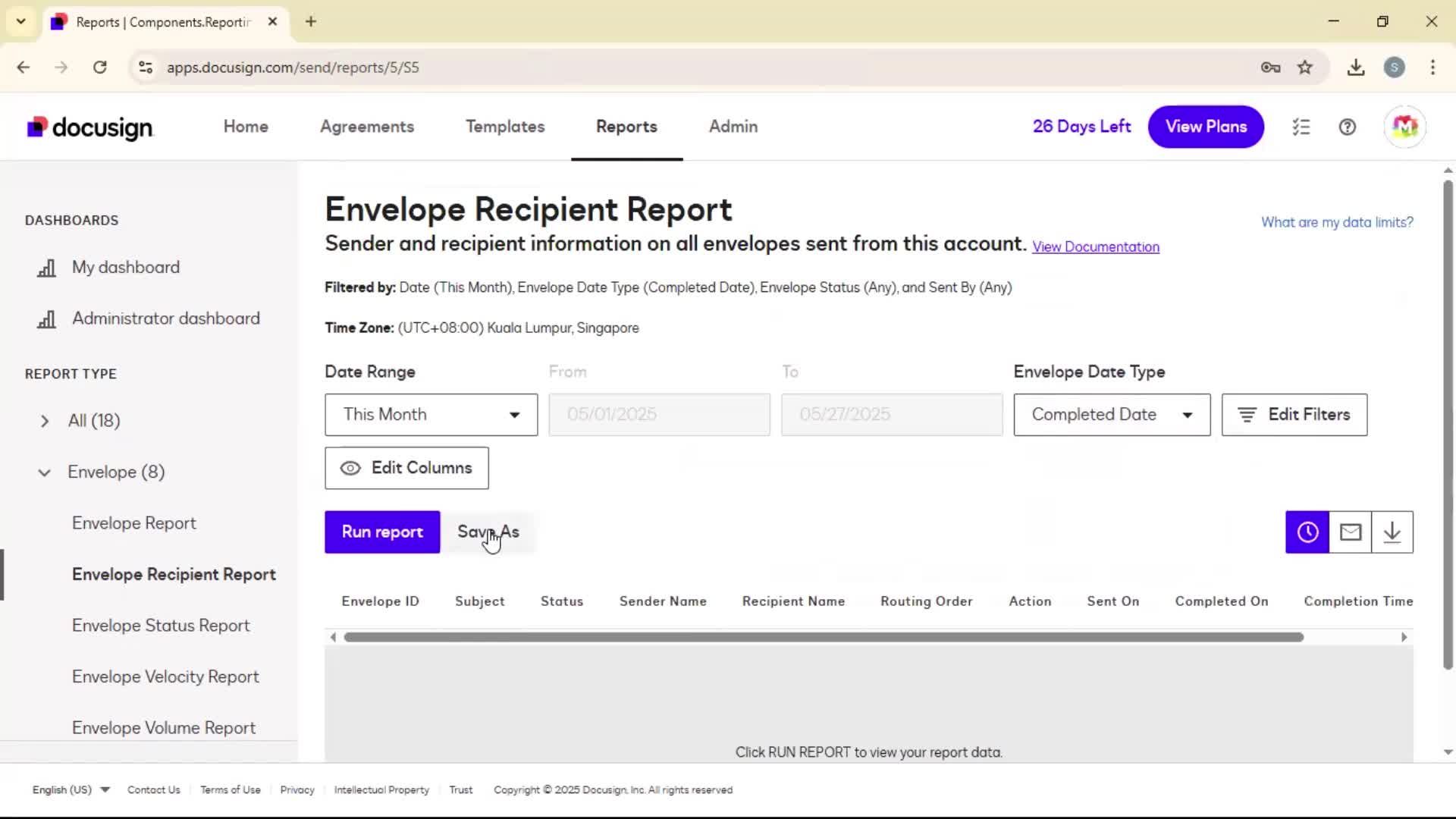Open the Agreements tab

[367, 127]
